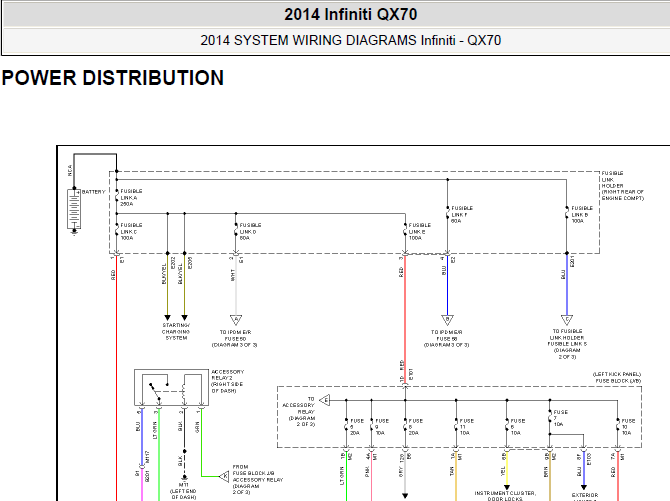Click the 'NCA' label on the battery cable
The height and width of the screenshot is (501, 670).
70,171
